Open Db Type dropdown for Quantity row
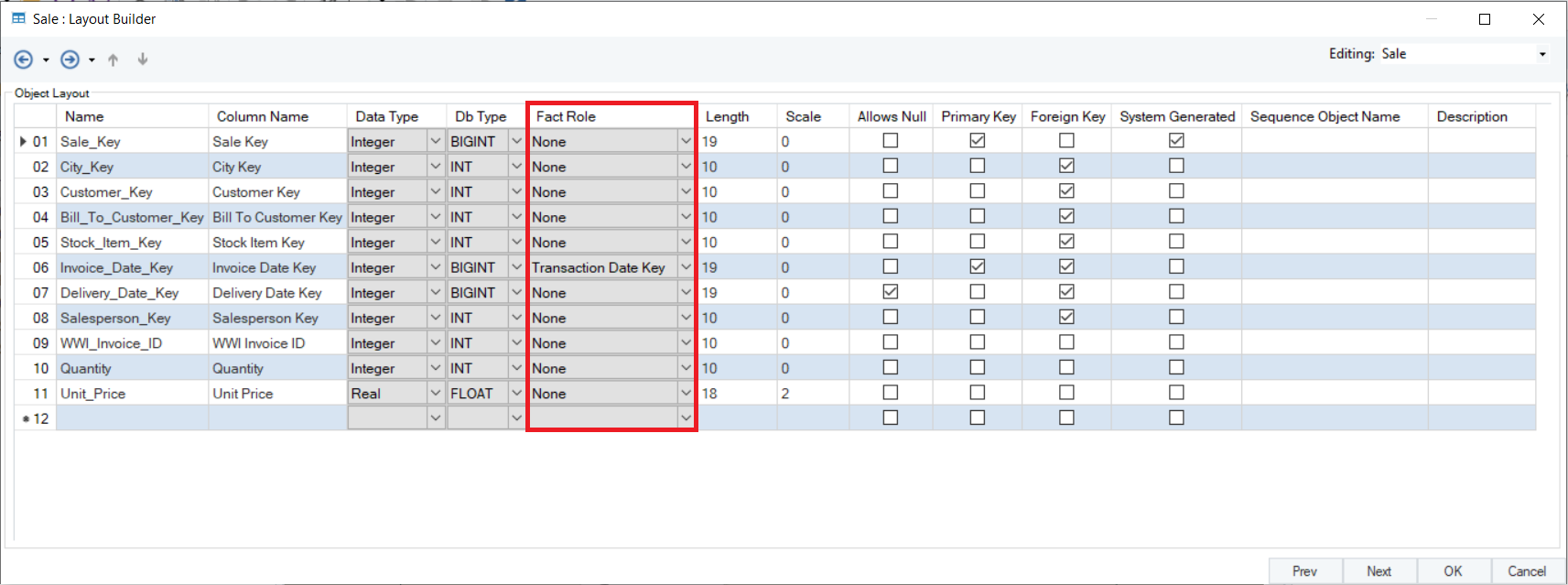This screenshot has height=585, width=1568. 516,368
